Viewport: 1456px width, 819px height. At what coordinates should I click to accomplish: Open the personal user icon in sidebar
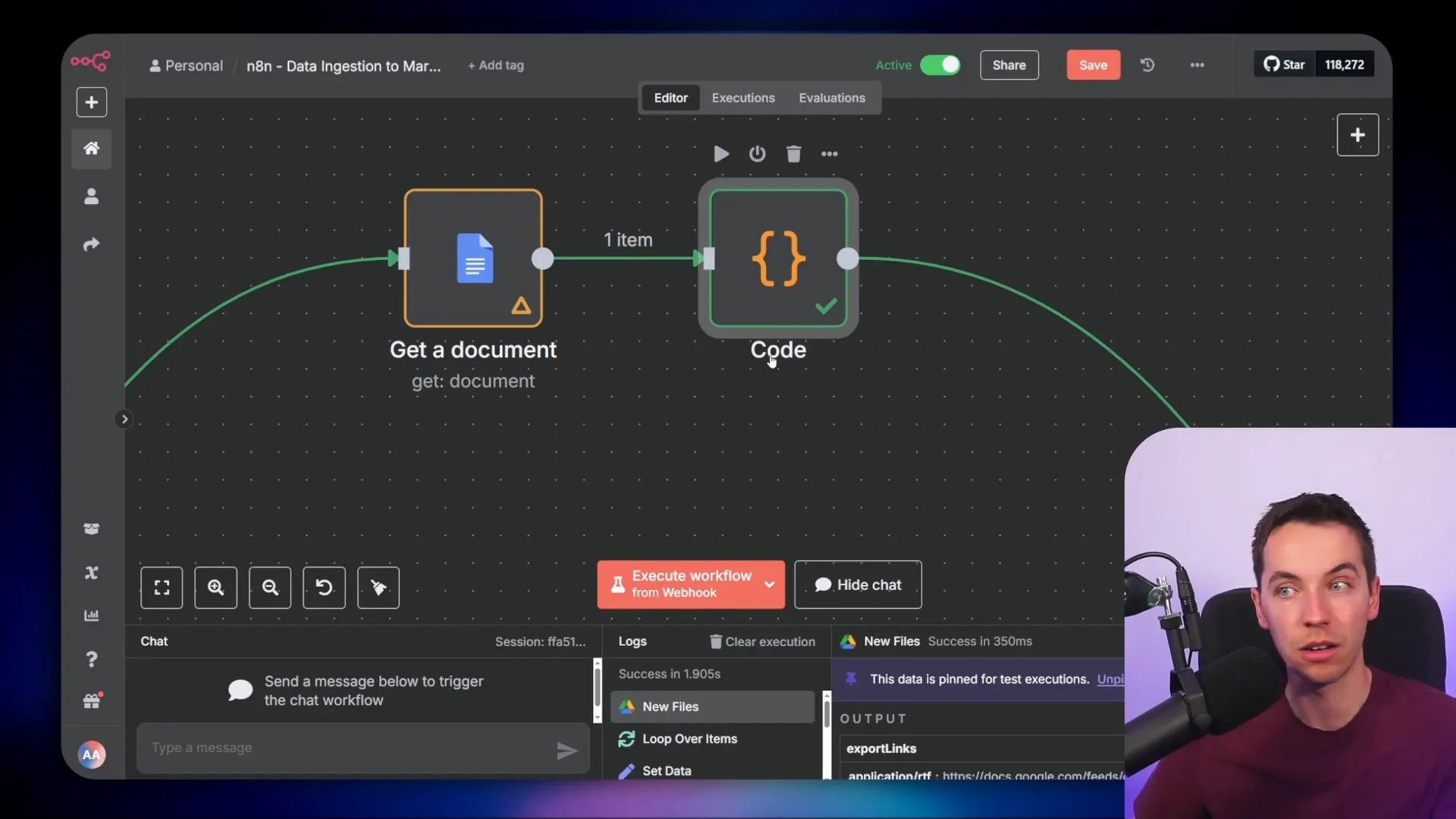[x=91, y=196]
